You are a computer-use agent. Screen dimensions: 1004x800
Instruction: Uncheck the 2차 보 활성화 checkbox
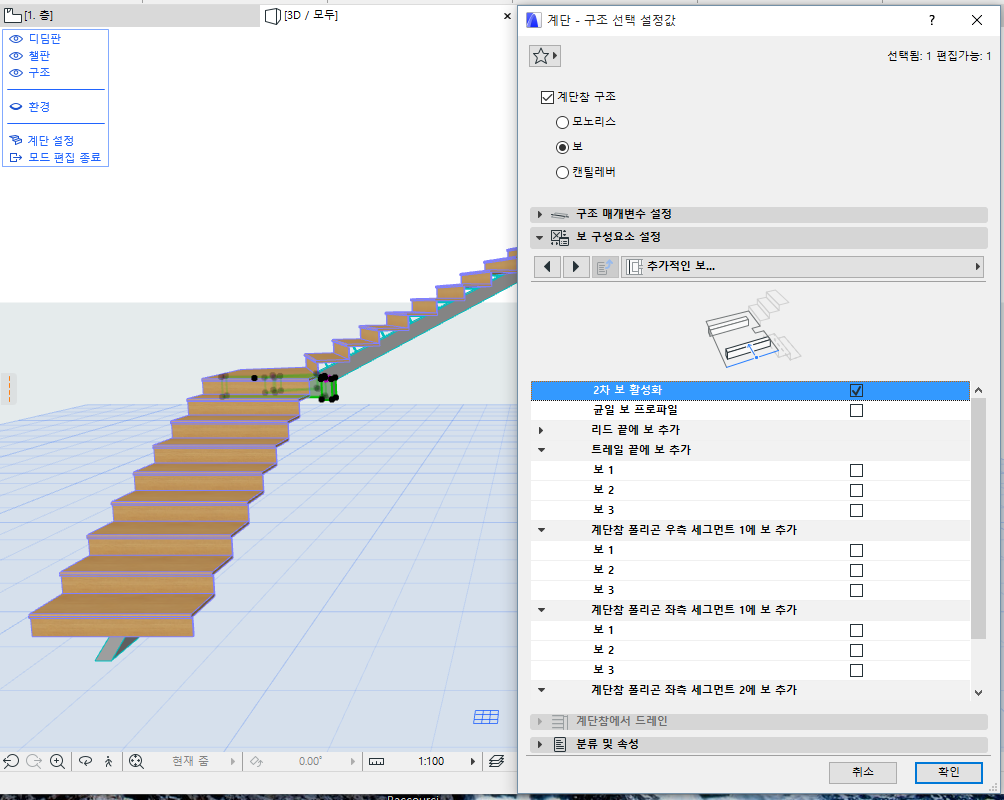856,390
